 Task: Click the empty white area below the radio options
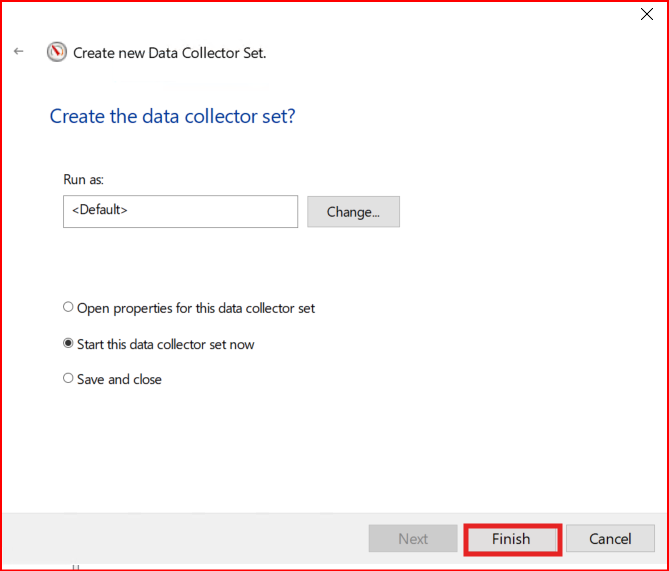click(x=330, y=450)
